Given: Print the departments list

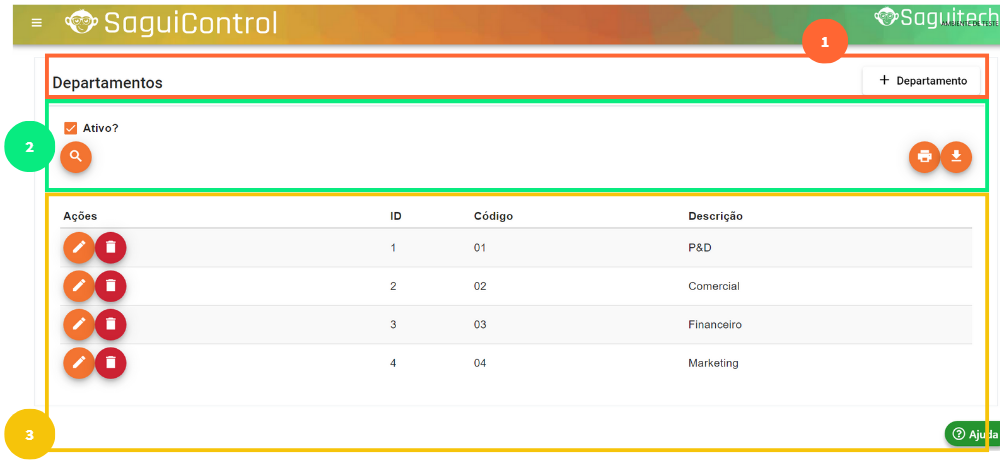Looking at the screenshot, I should click(924, 157).
